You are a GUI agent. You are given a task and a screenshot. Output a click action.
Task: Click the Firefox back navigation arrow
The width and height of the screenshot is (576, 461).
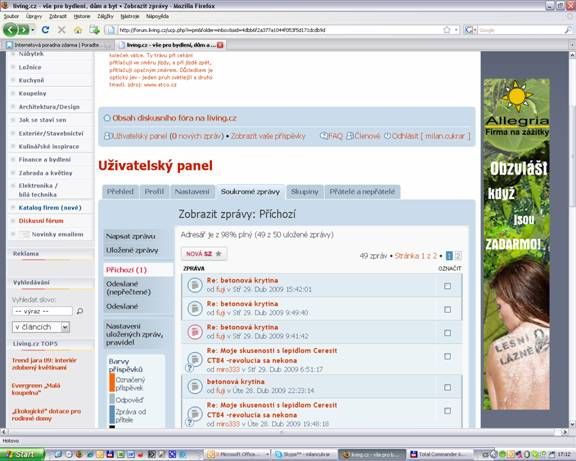pyautogui.click(x=10, y=30)
